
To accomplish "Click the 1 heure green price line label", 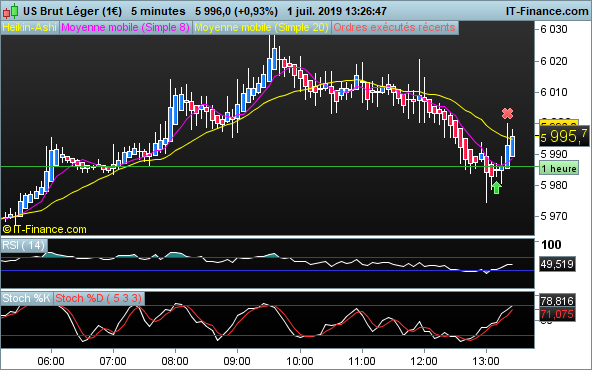I will (x=558, y=168).
